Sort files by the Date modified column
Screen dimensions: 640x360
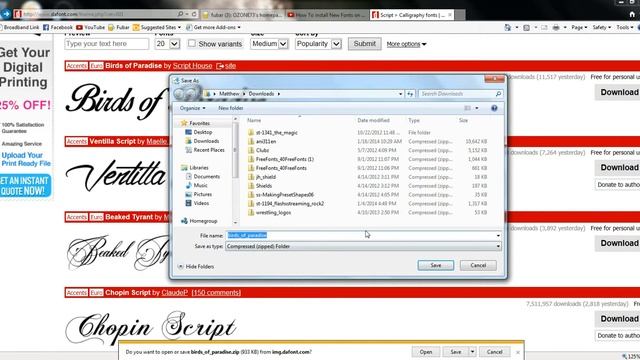(x=373, y=120)
